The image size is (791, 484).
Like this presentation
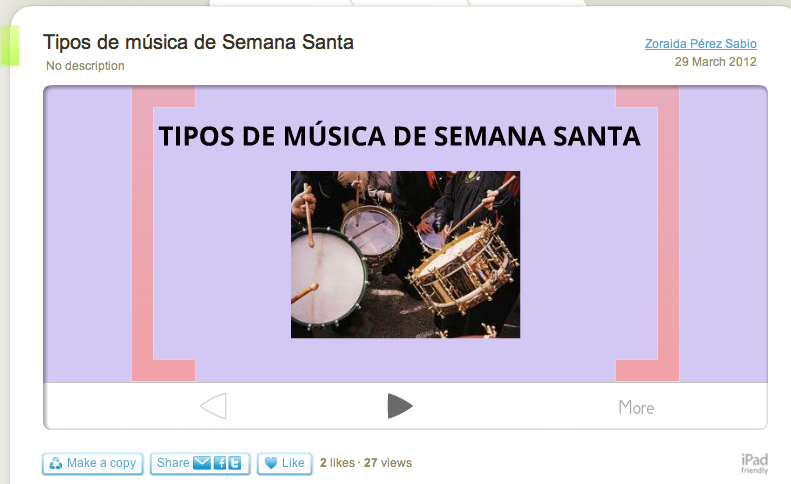[285, 463]
